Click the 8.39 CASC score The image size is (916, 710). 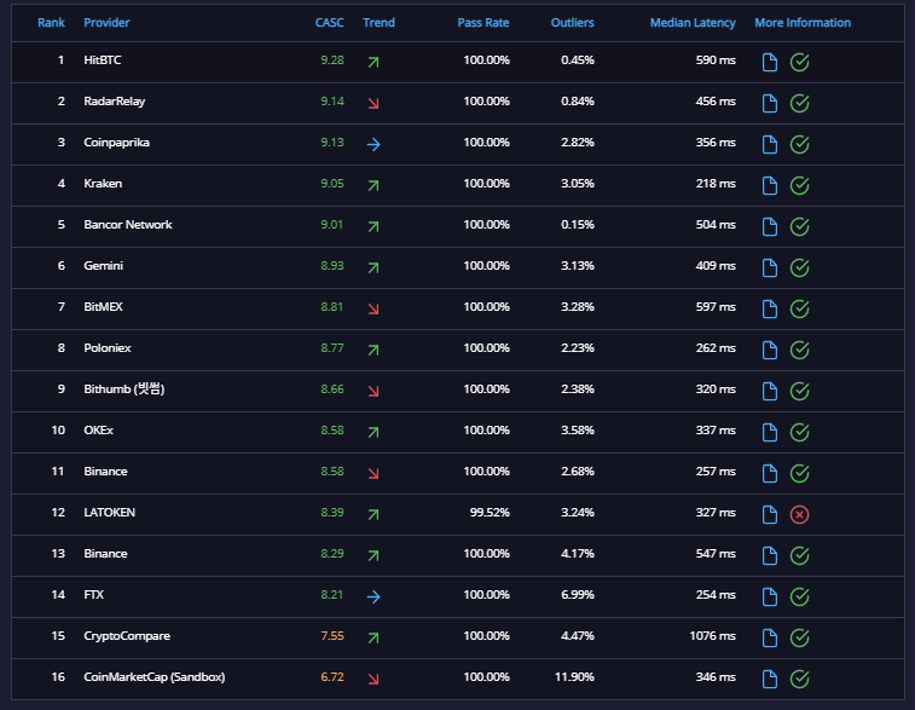coord(332,512)
